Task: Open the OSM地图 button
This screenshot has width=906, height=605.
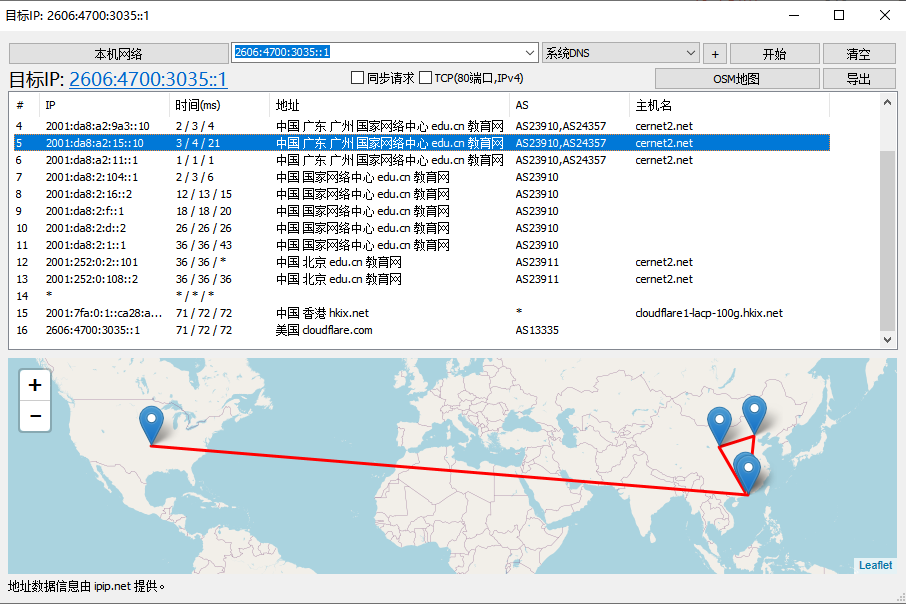Action: coord(737,79)
